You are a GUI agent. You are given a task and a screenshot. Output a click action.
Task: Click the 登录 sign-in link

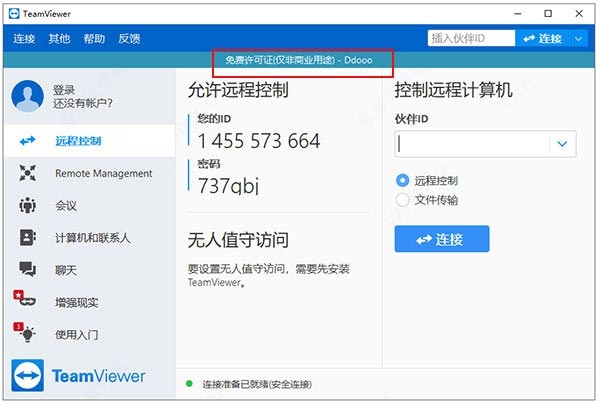pyautogui.click(x=64, y=89)
